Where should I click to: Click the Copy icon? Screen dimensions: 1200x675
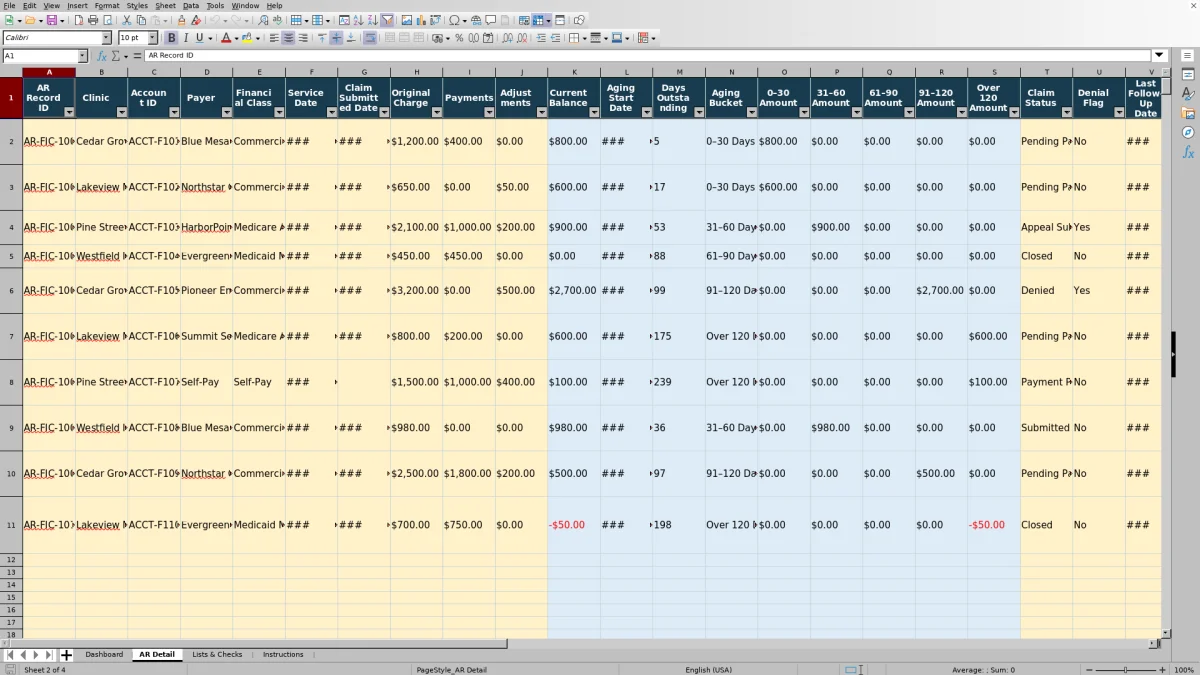coord(141,20)
